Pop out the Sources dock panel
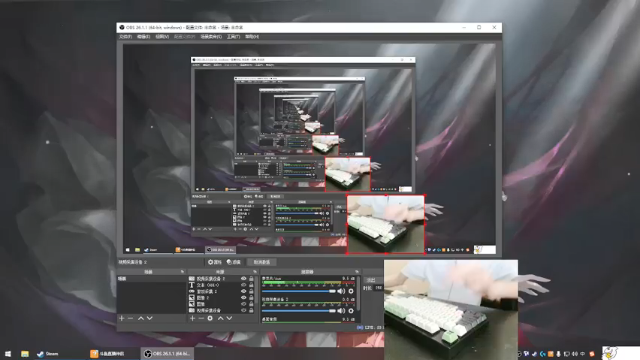The width and height of the screenshot is (640, 360). coord(255,272)
